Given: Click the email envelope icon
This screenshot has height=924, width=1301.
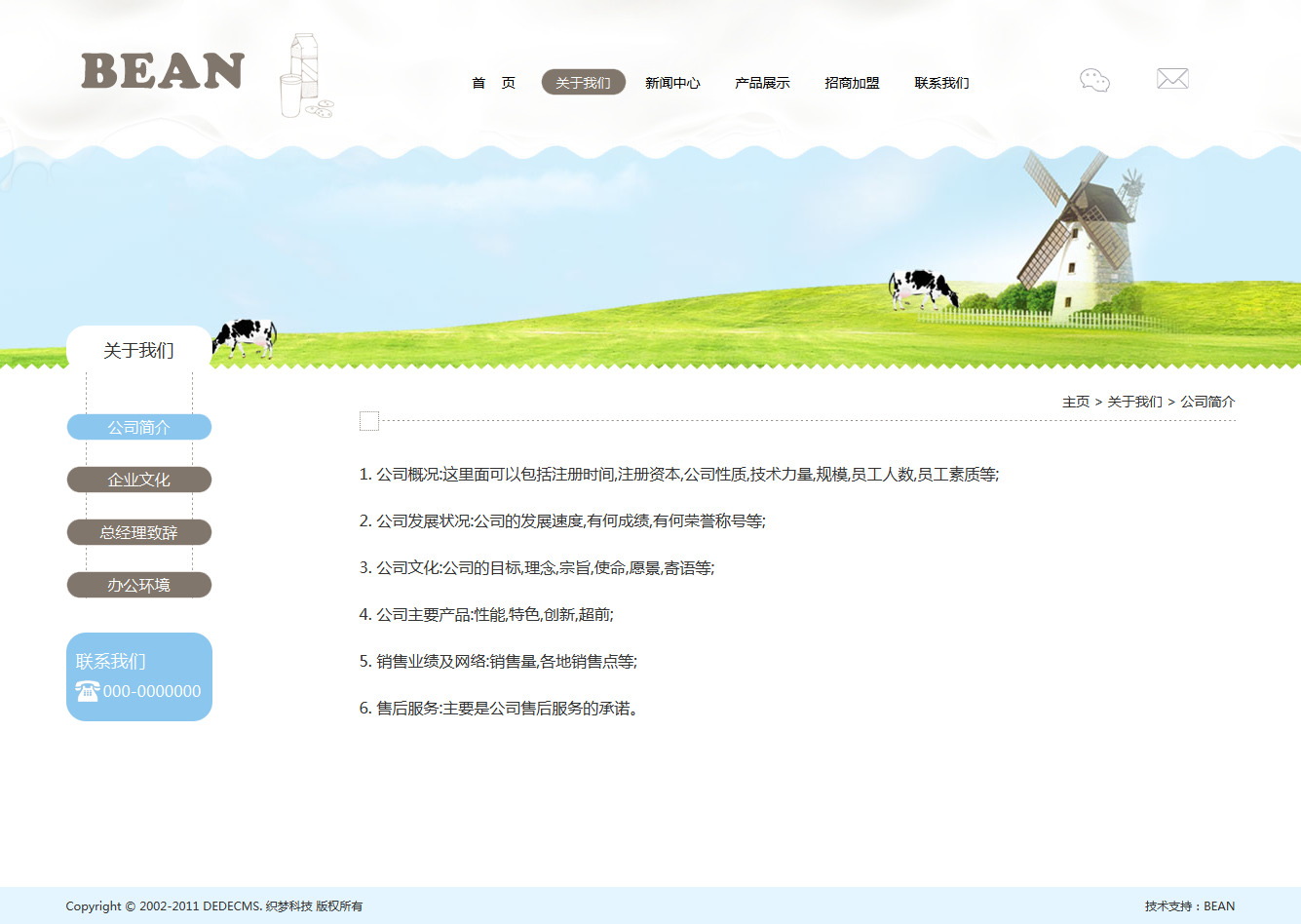Looking at the screenshot, I should click(x=1172, y=79).
